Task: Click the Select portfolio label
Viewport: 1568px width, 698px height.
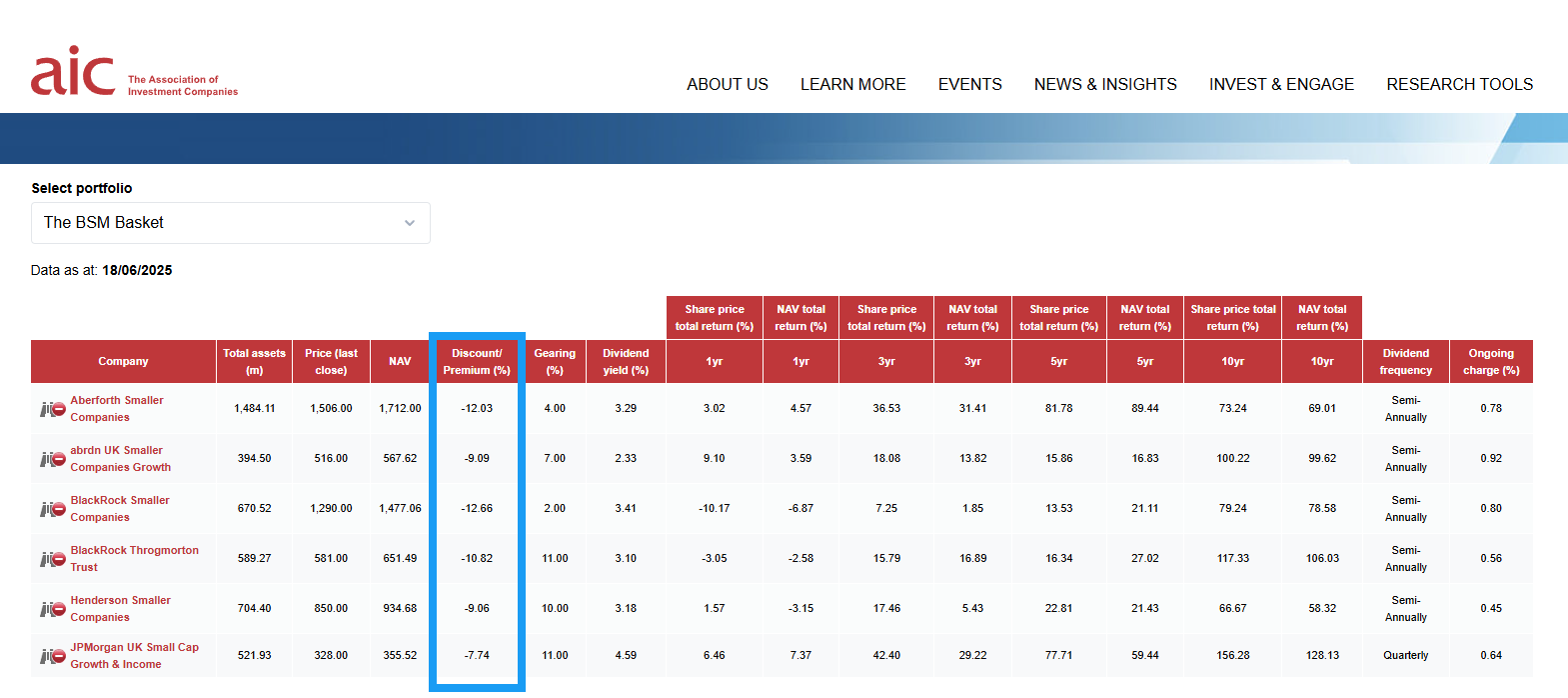Action: click(82, 188)
